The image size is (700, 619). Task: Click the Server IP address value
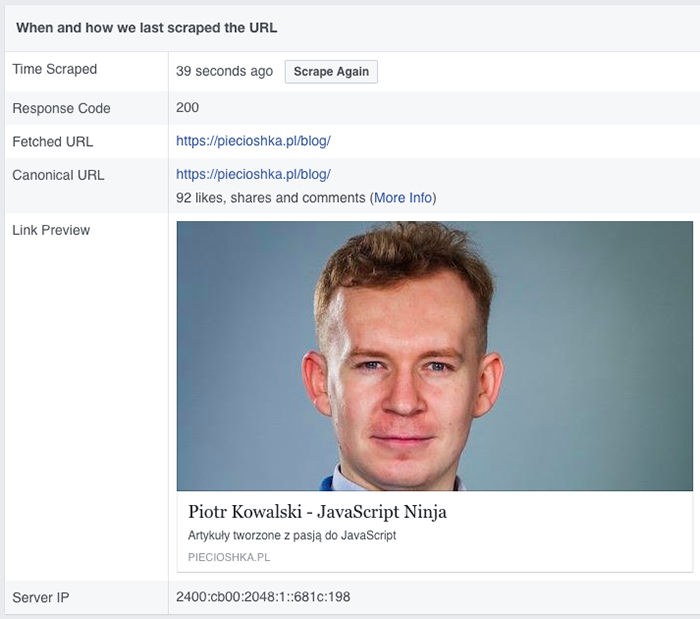click(263, 598)
